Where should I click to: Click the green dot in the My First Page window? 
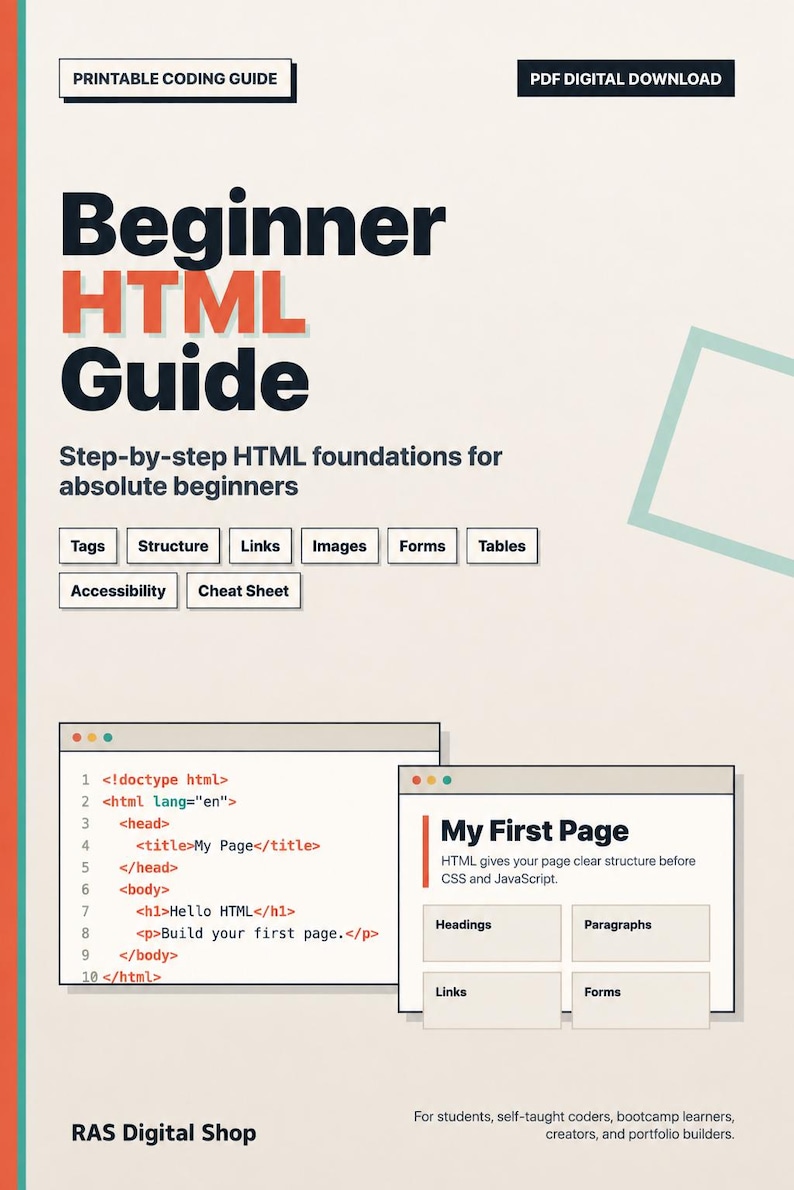[446, 780]
